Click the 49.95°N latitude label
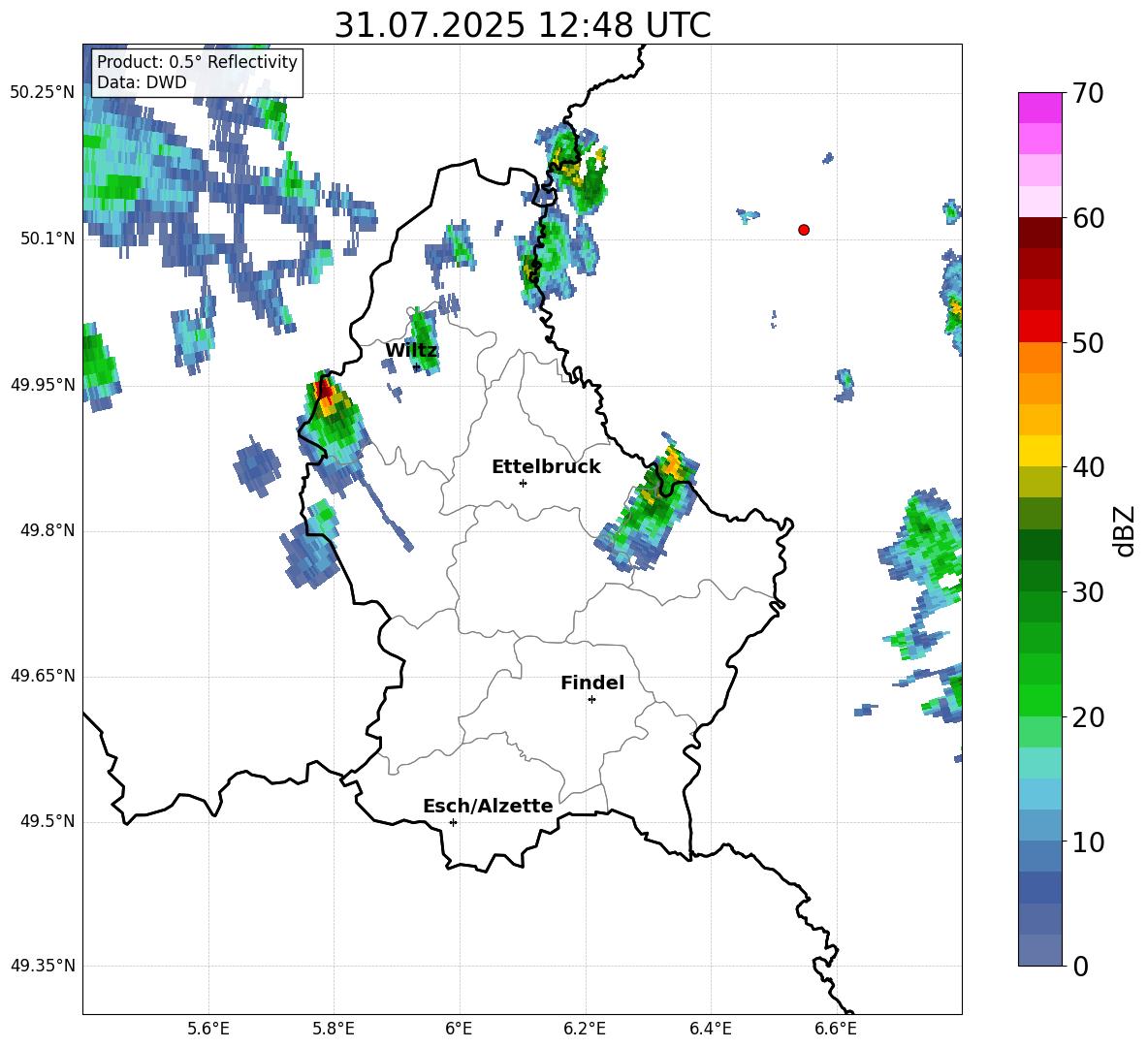Viewport: 1148px width, 1048px height. (43, 385)
